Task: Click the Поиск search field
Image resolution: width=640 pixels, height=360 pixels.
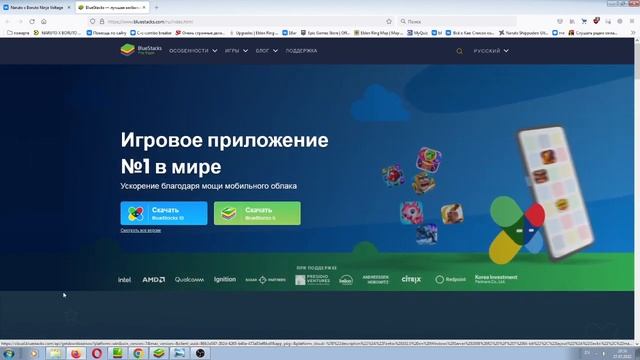Action: click(457, 21)
